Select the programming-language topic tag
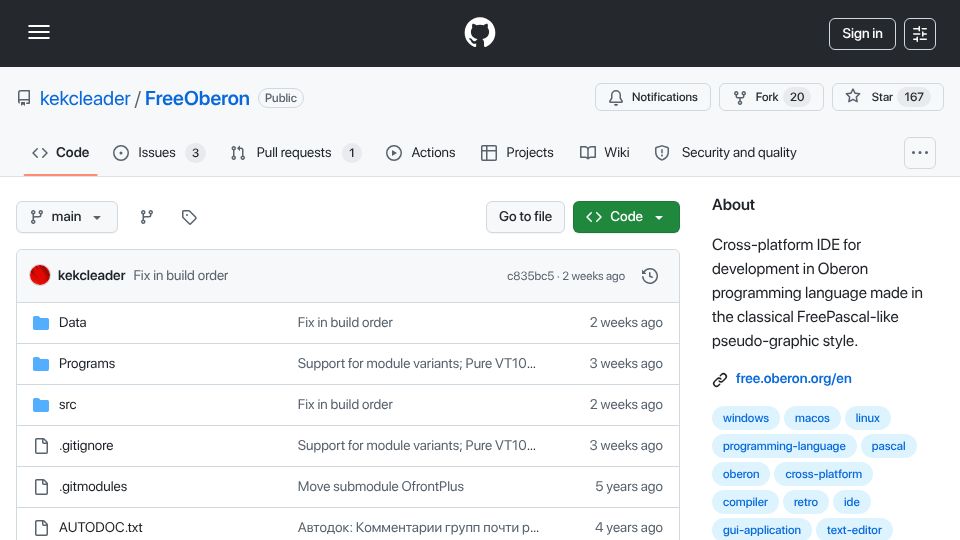 click(x=784, y=446)
